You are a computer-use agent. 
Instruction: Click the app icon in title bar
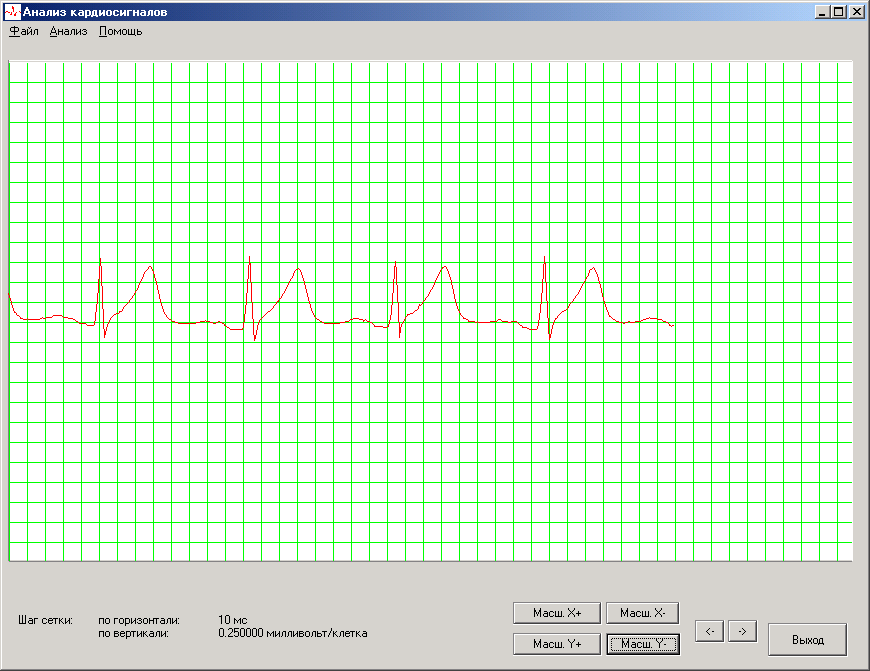tap(12, 12)
